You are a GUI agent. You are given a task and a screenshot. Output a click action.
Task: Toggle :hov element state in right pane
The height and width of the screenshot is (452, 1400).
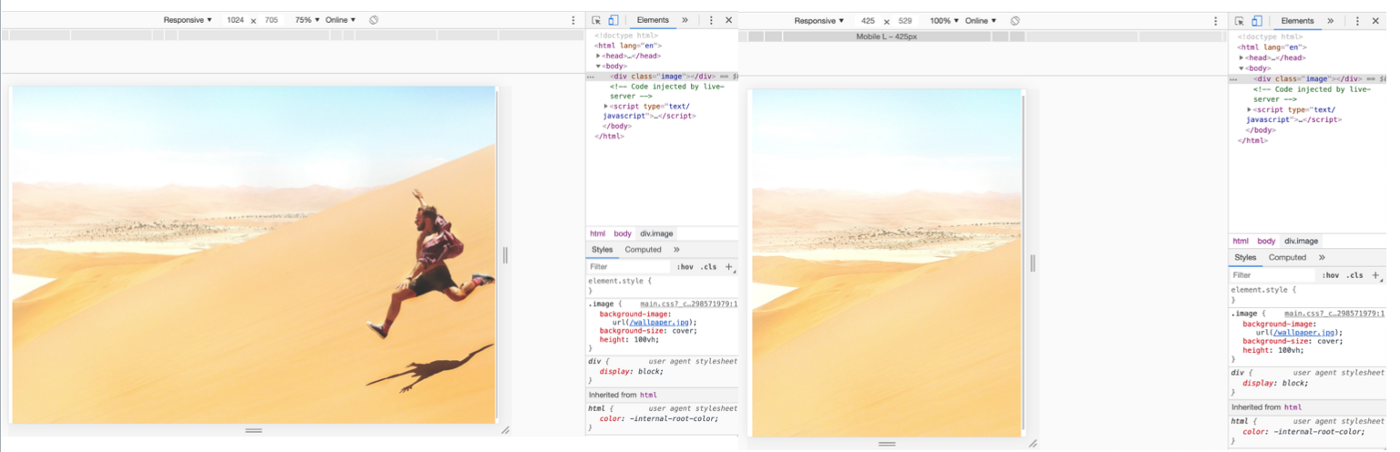[1330, 275]
